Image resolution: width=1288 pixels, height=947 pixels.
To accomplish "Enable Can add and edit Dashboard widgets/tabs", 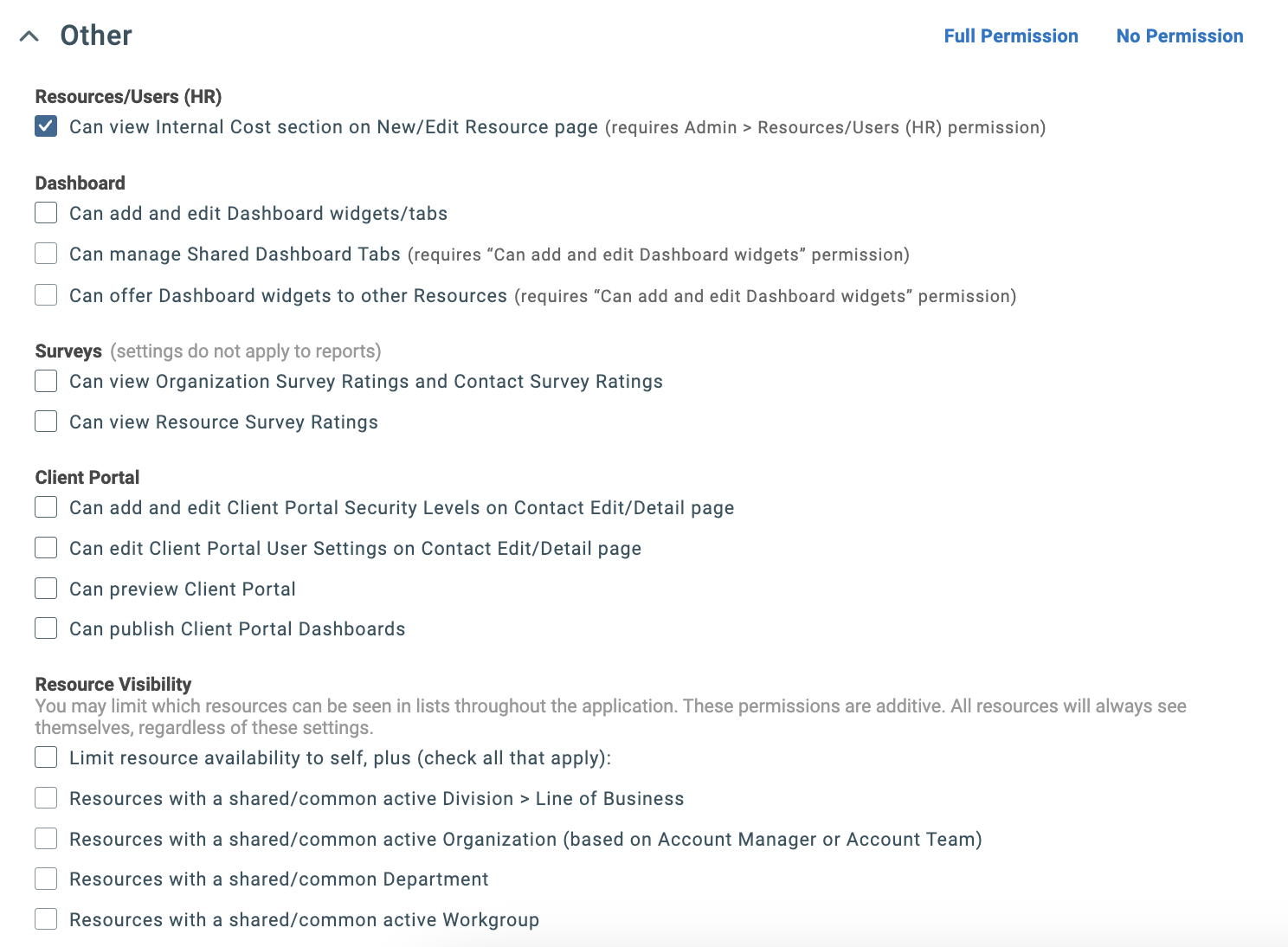I will [x=45, y=212].
